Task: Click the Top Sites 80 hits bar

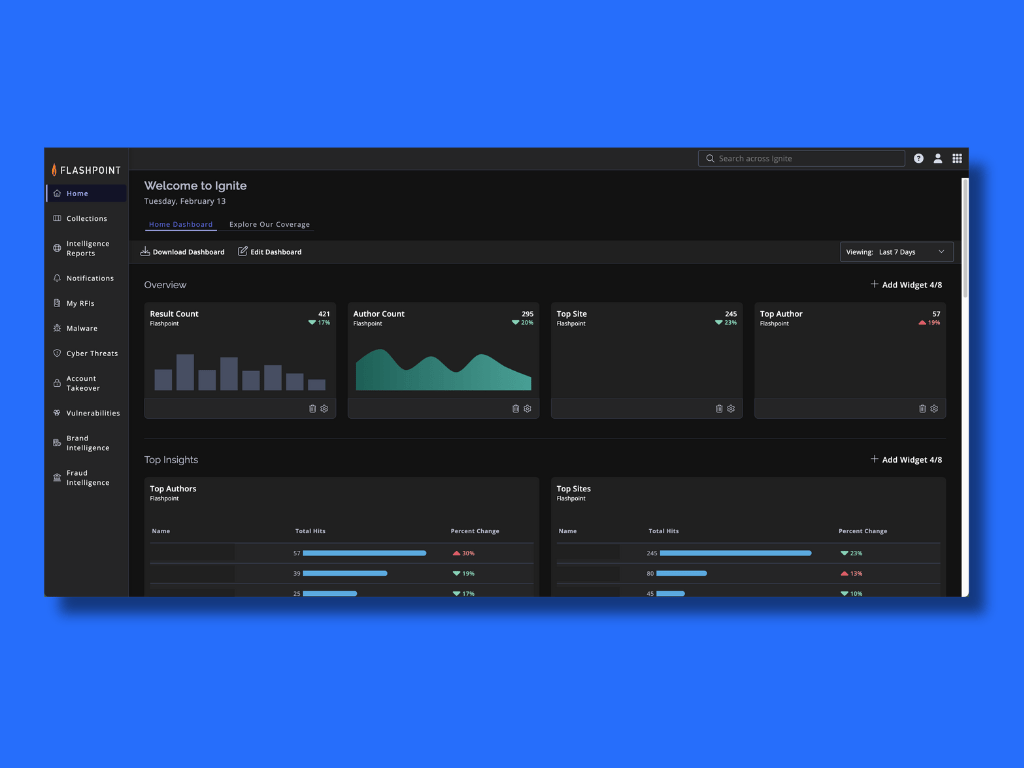Action: (x=682, y=573)
